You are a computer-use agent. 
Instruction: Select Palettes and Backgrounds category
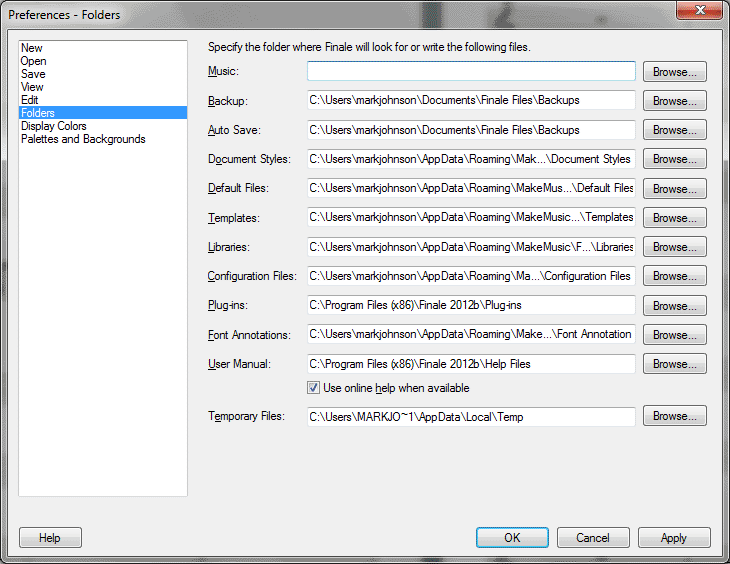coord(83,139)
